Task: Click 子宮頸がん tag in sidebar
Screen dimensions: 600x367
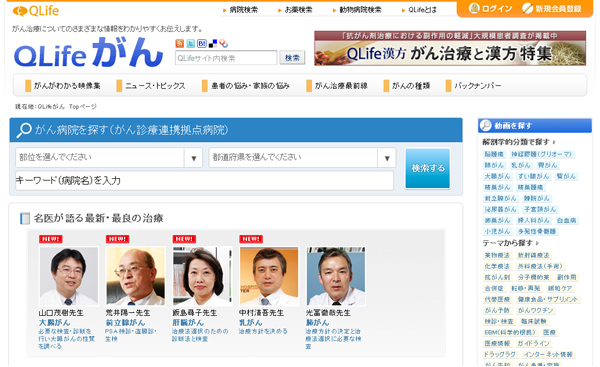Action: [540, 209]
